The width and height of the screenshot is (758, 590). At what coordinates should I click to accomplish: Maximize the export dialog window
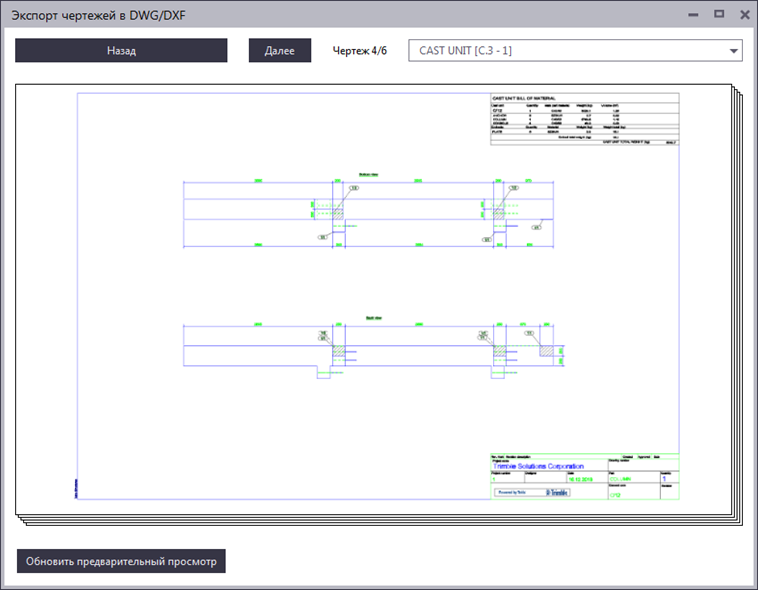[719, 14]
